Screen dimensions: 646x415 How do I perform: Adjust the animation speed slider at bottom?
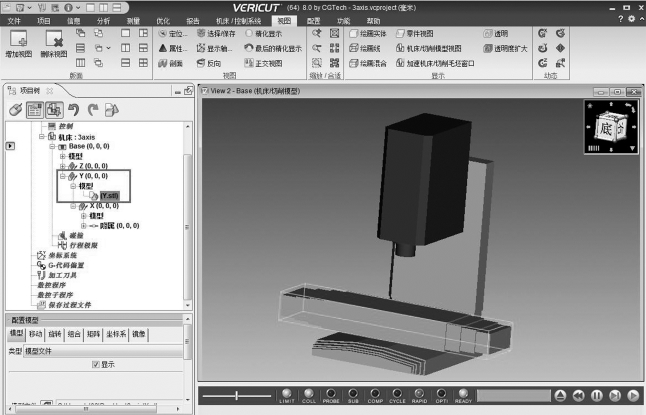(x=237, y=396)
